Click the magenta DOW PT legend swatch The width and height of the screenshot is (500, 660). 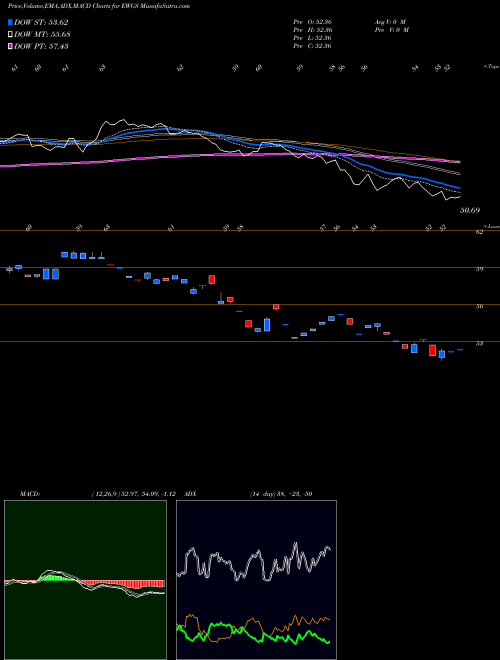pyautogui.click(x=10, y=46)
